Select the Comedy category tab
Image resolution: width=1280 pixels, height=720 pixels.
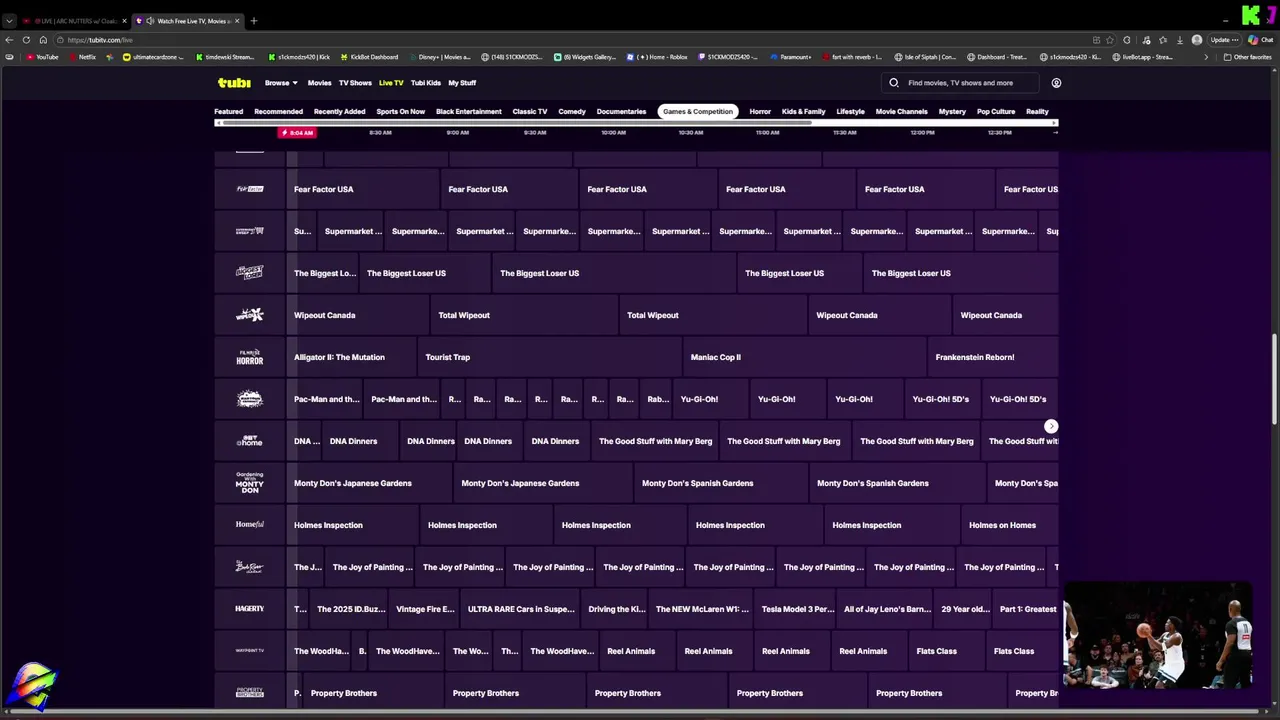tap(572, 111)
